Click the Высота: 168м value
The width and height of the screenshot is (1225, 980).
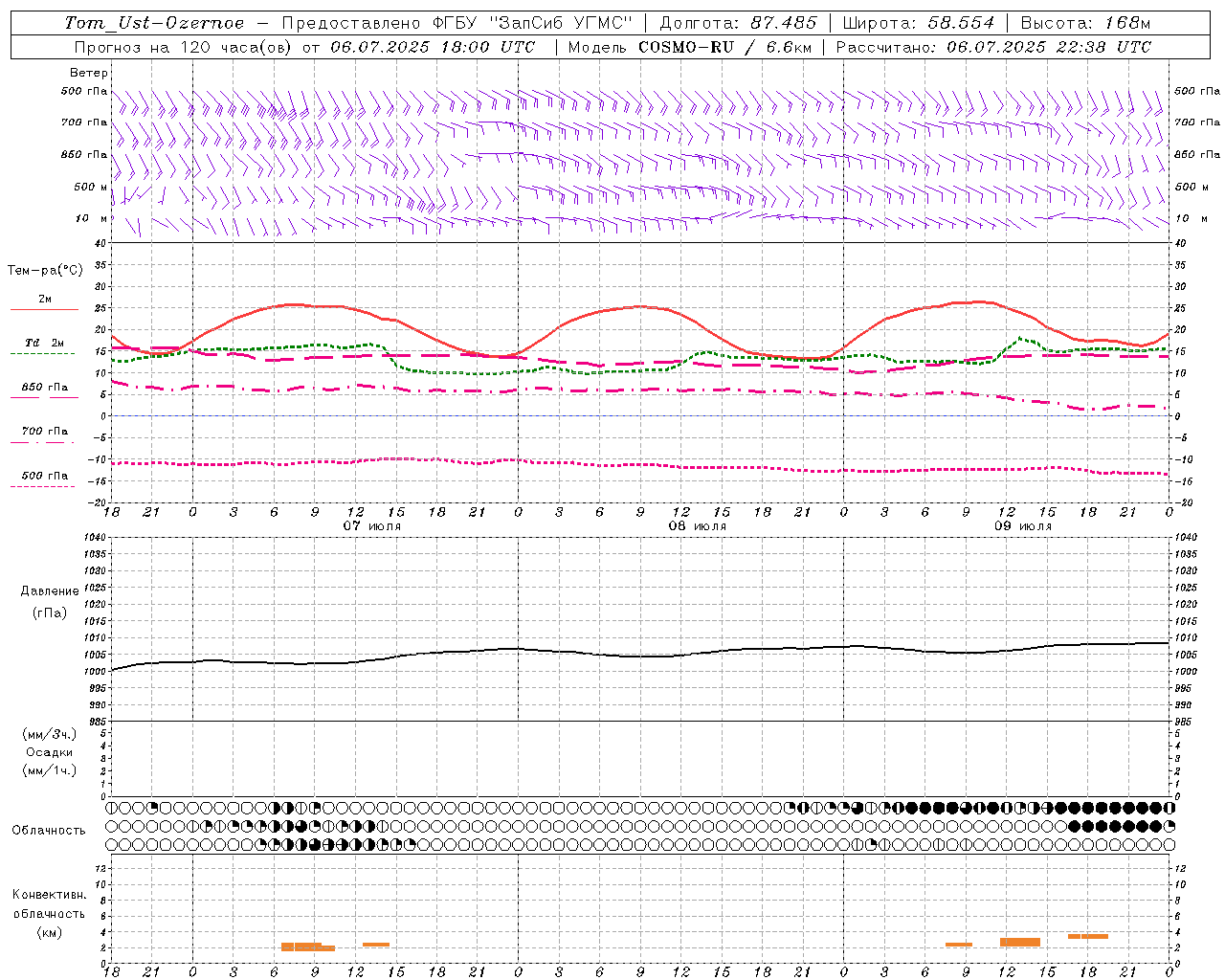[1085, 23]
